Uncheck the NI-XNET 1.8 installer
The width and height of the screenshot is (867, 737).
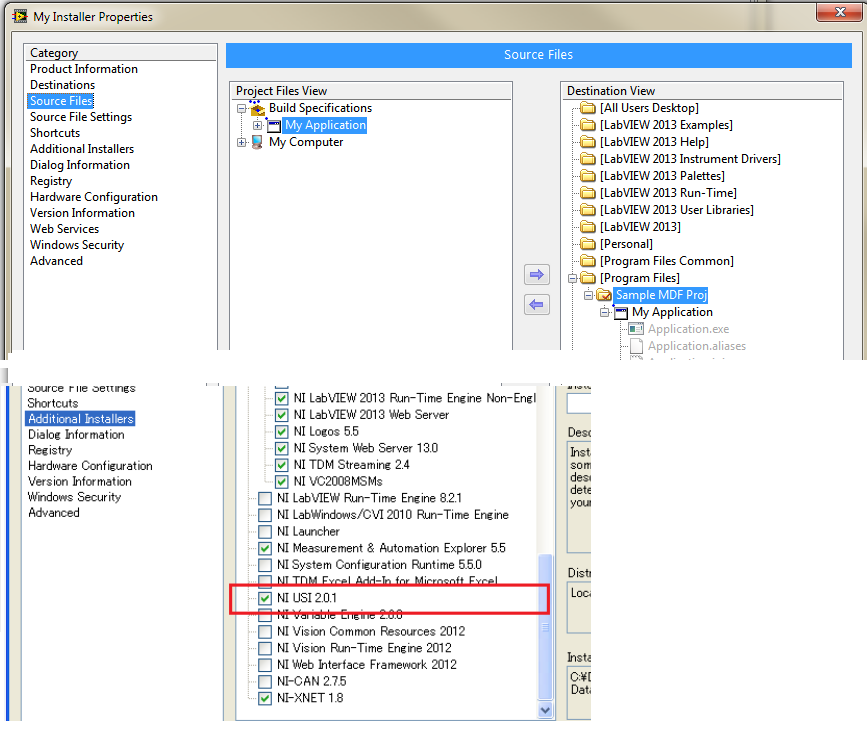265,698
